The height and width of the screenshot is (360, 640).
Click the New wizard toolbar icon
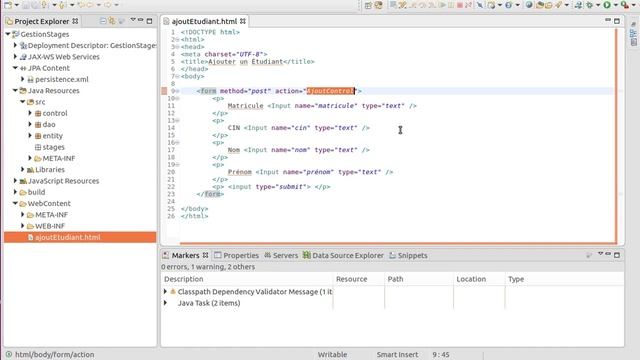tap(8, 5)
